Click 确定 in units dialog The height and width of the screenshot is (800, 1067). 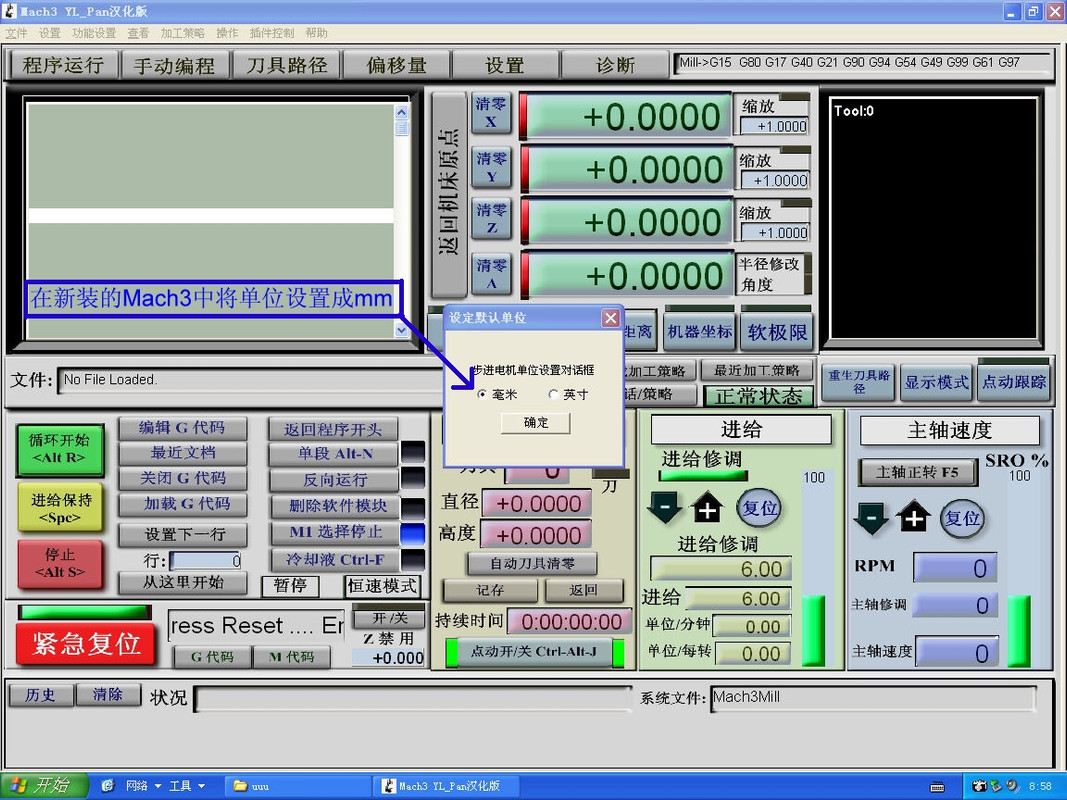click(536, 422)
